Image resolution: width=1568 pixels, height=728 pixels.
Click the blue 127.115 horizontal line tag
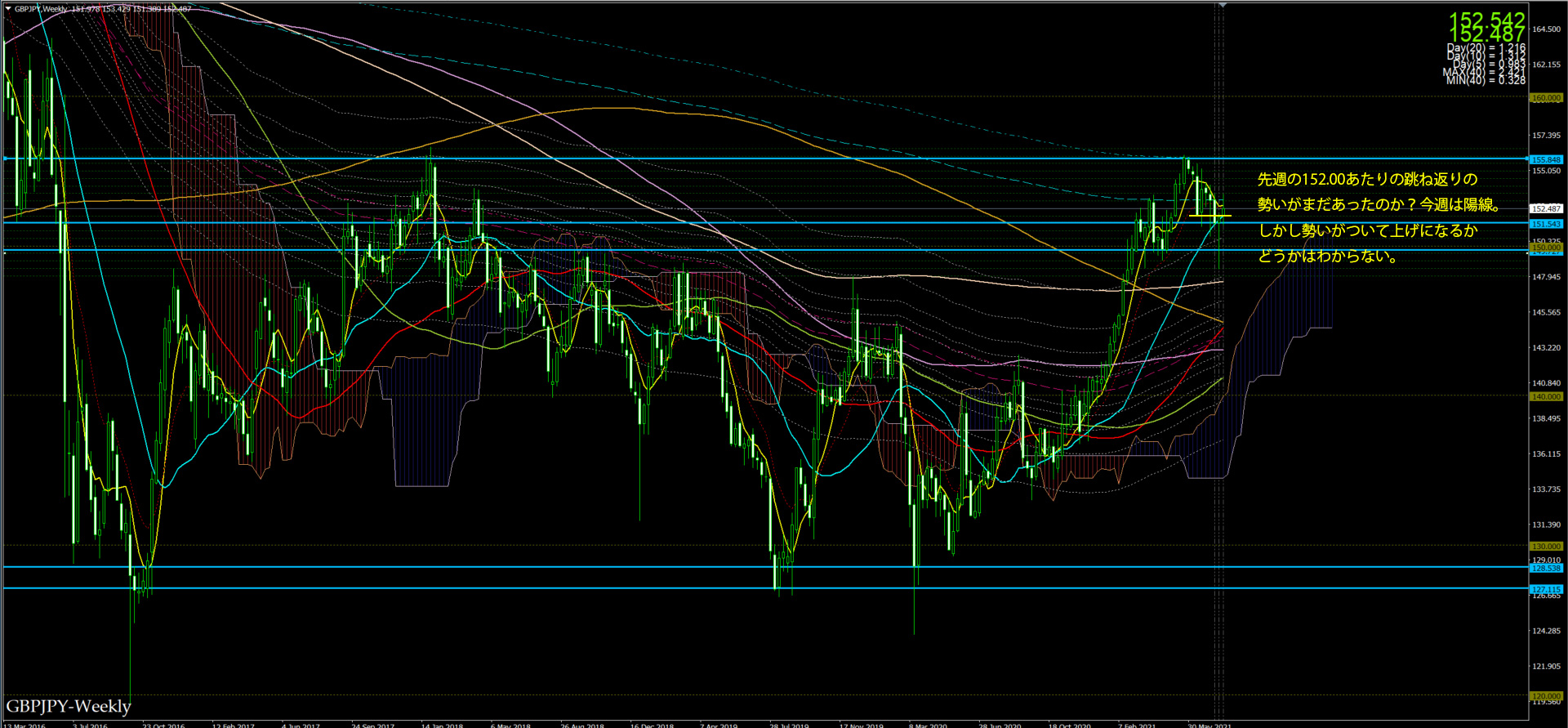pos(1546,589)
